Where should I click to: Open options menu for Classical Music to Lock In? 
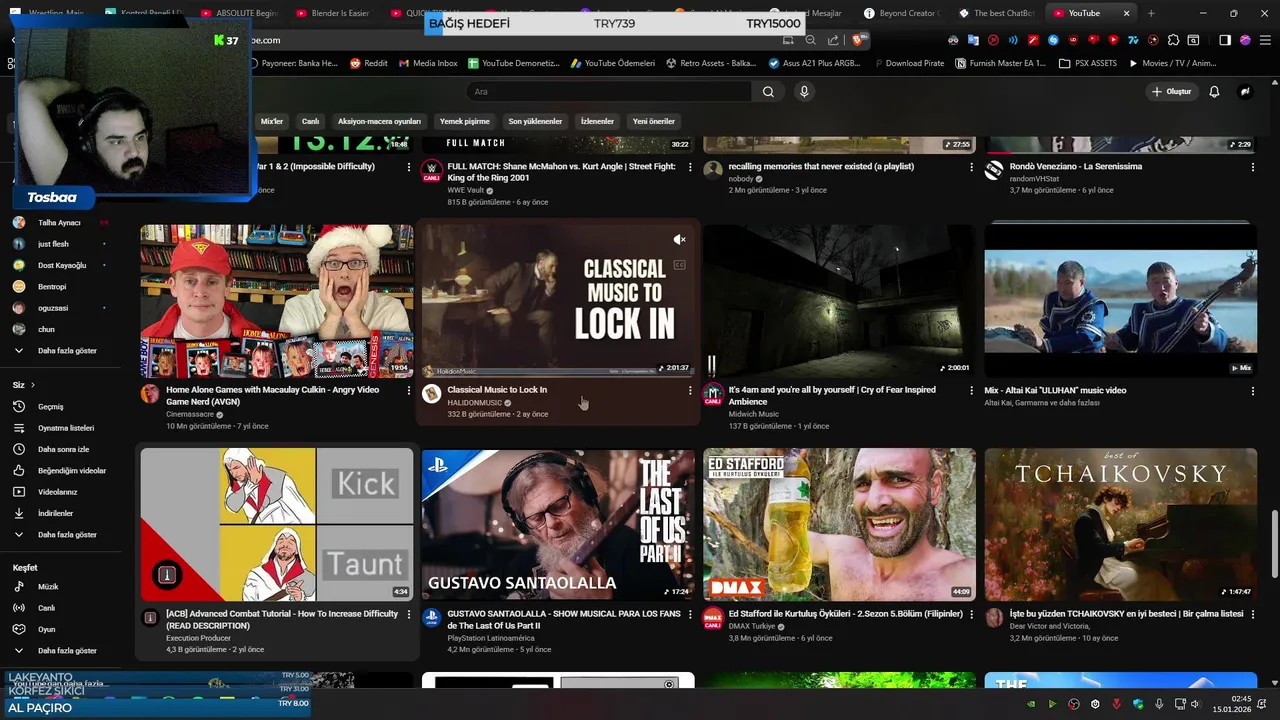tap(690, 390)
